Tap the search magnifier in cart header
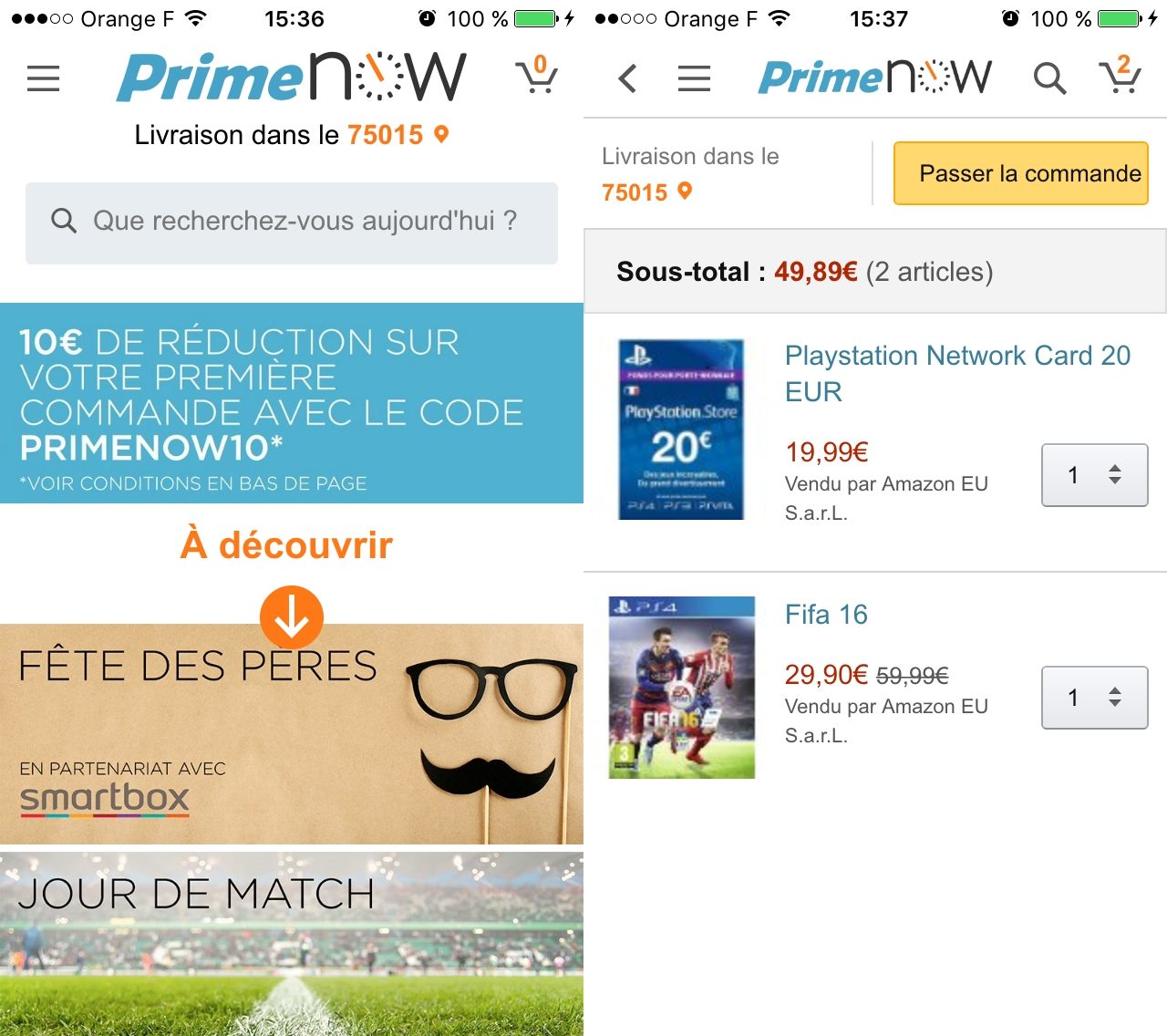Viewport: 1167px width, 1036px height. click(x=1049, y=78)
